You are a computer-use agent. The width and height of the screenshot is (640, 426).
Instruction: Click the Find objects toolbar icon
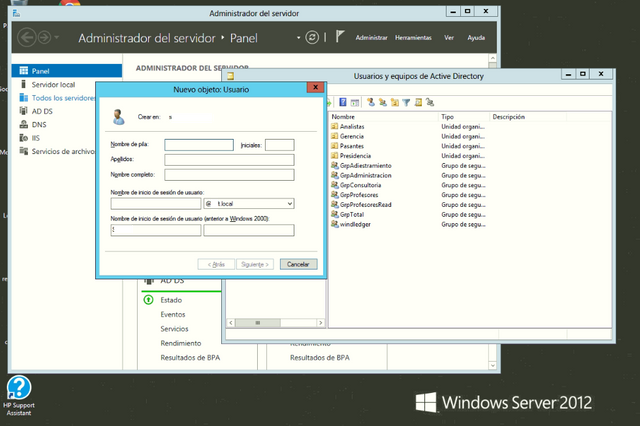coord(418,102)
